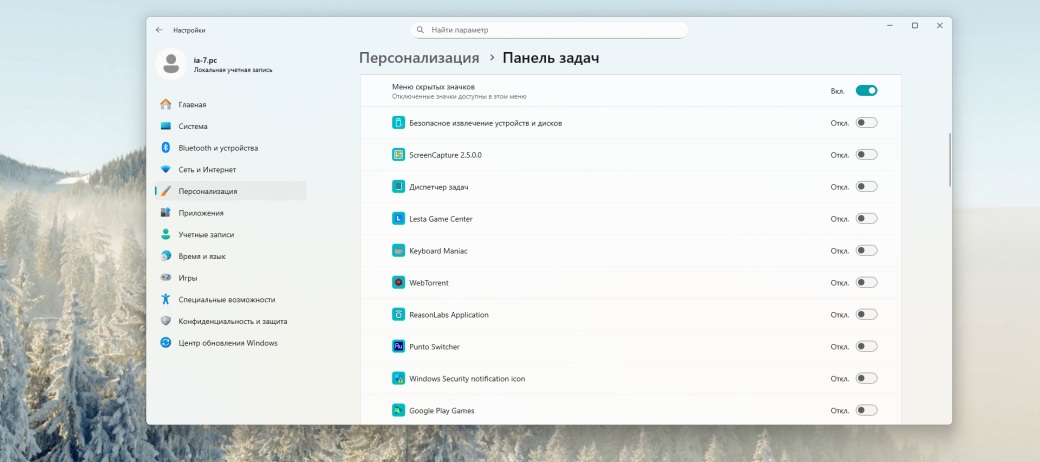1040x462 pixels.
Task: Click the ia-7.pc account name
Action: (206, 60)
